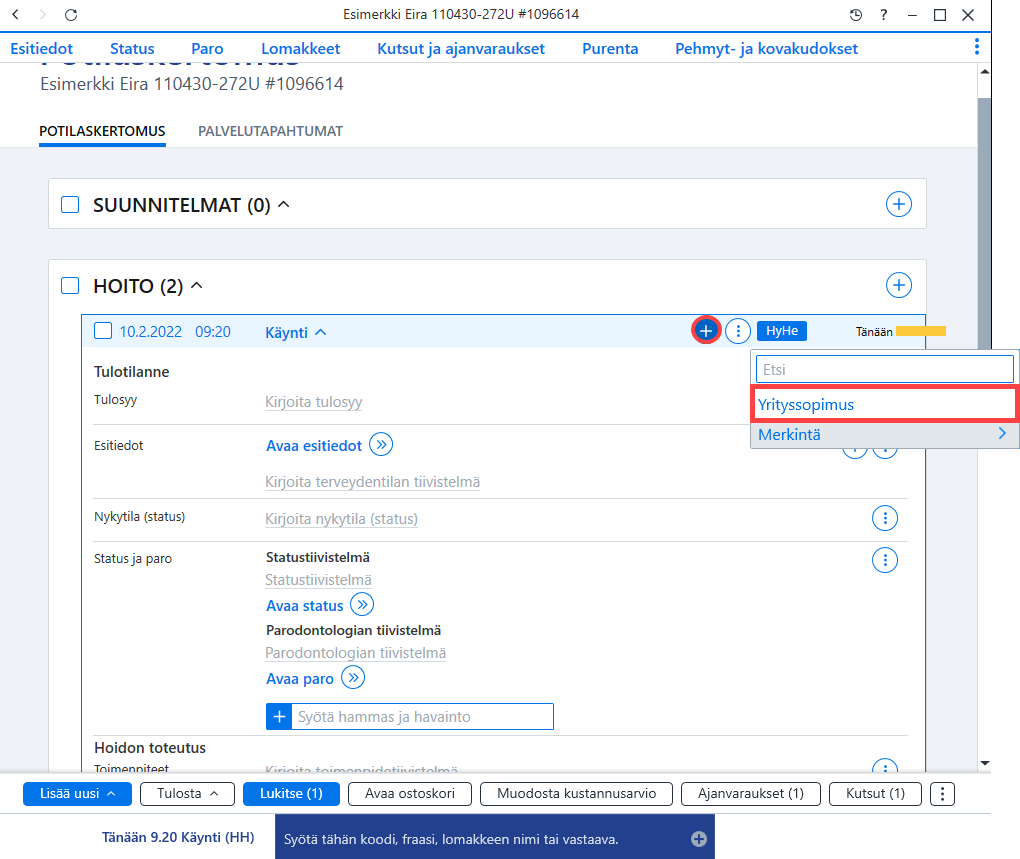Click Avaa status link
Screen dimensions: 1020x859
(x=305, y=605)
